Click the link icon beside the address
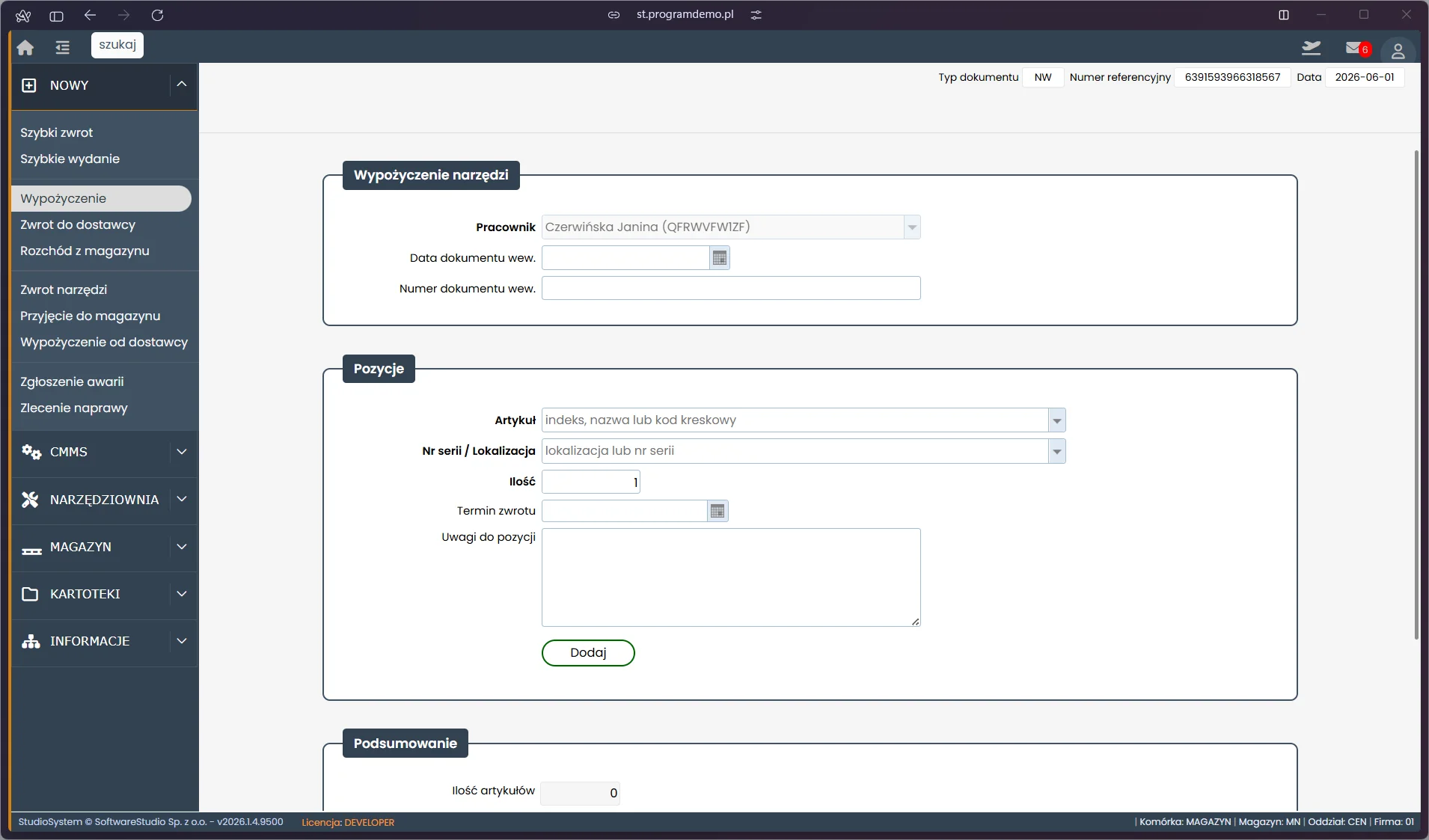This screenshot has height=840, width=1429. (613, 15)
